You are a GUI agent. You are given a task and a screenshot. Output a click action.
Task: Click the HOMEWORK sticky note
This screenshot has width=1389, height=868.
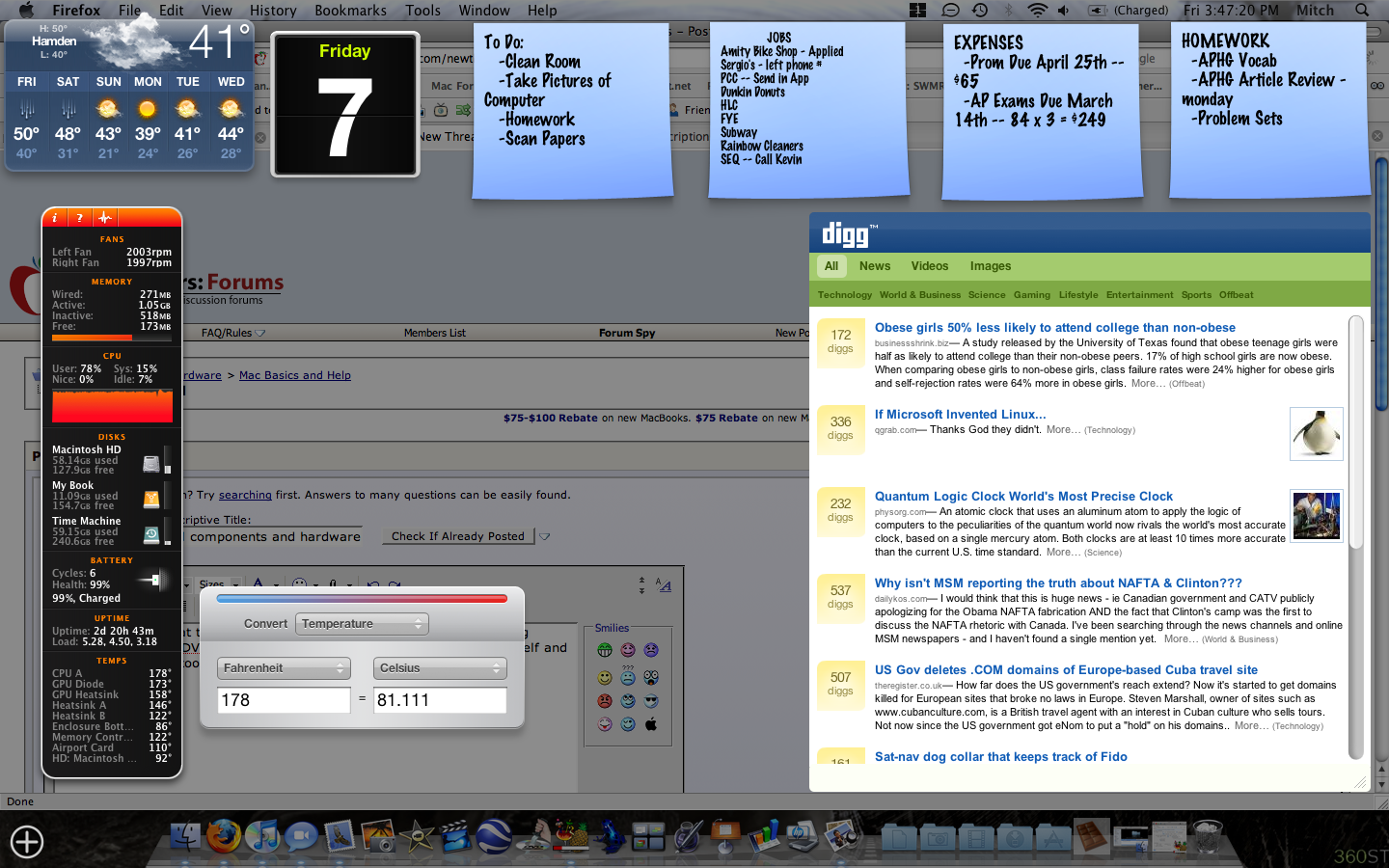(x=1270, y=111)
